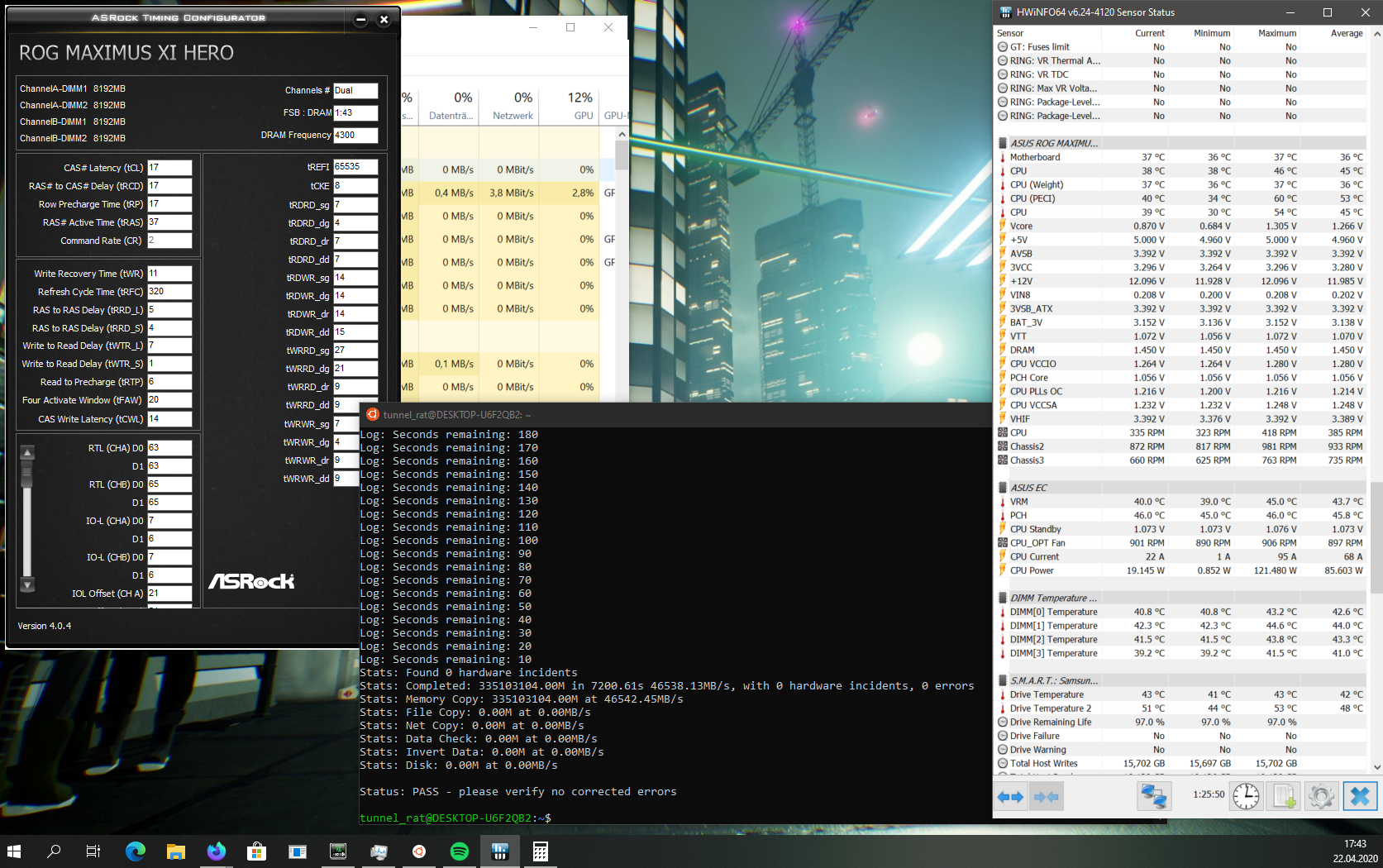Click HWiNFO expand sensor window arrows button
Image resolution: width=1383 pixels, height=868 pixels.
[x=1010, y=797]
